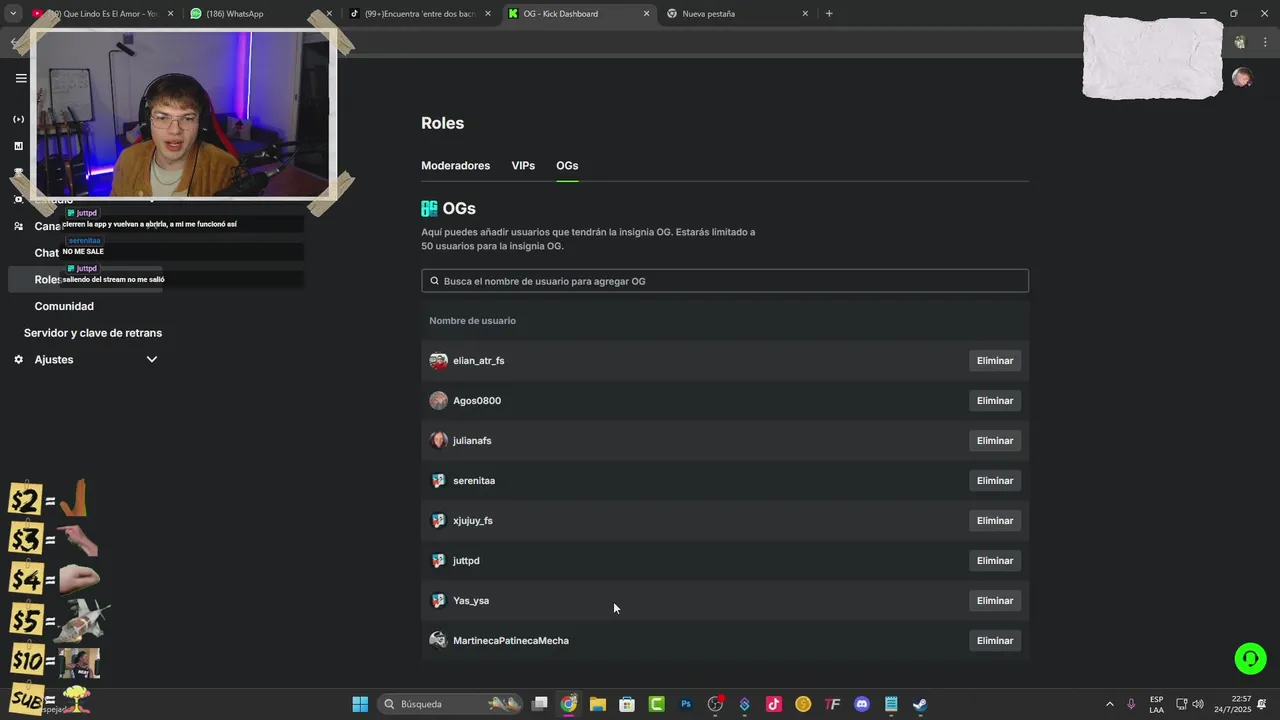Switch to the VIPs tab
Screen dimensions: 1280x720
tap(523, 166)
